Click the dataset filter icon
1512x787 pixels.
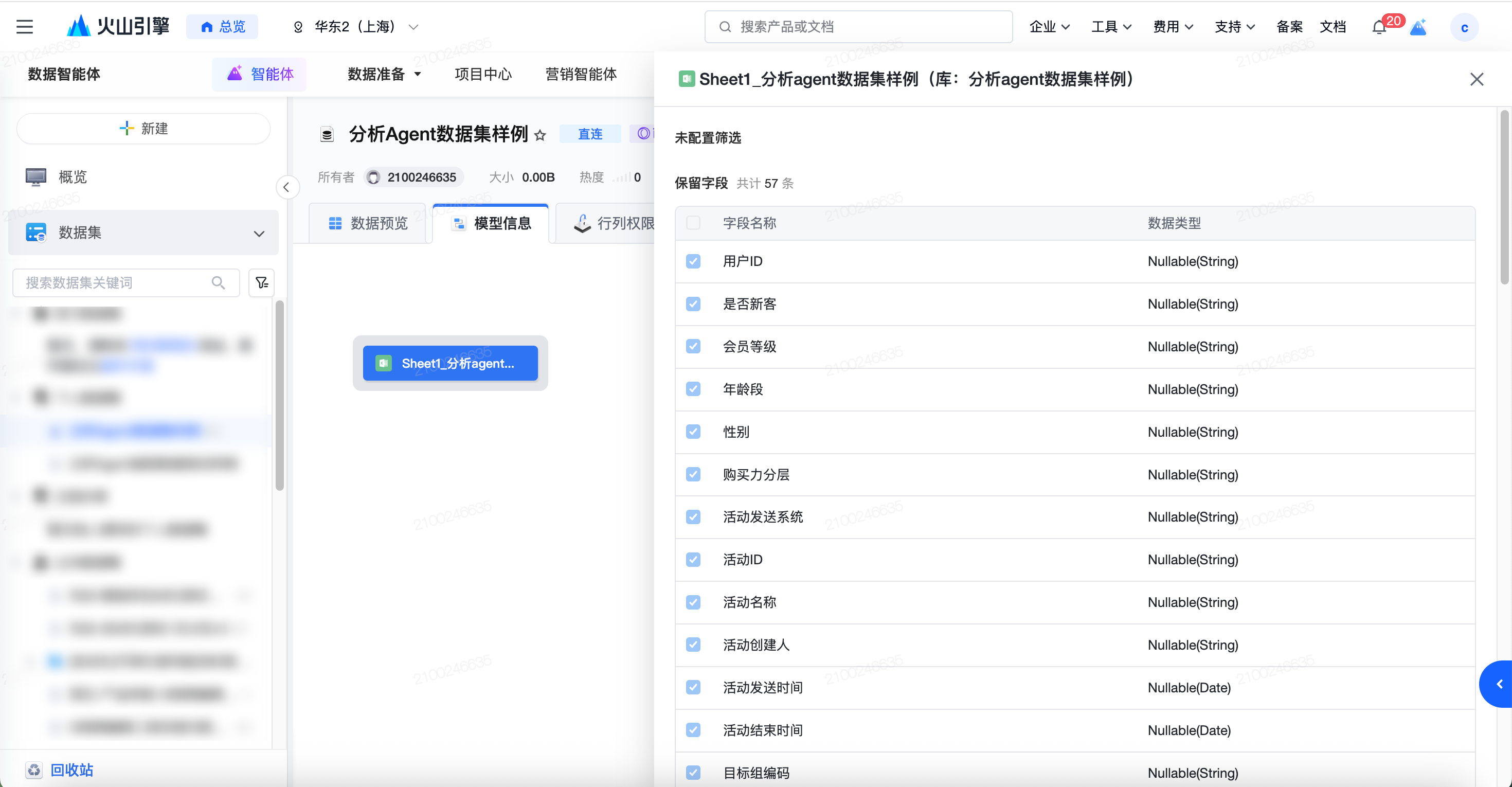[x=262, y=283]
